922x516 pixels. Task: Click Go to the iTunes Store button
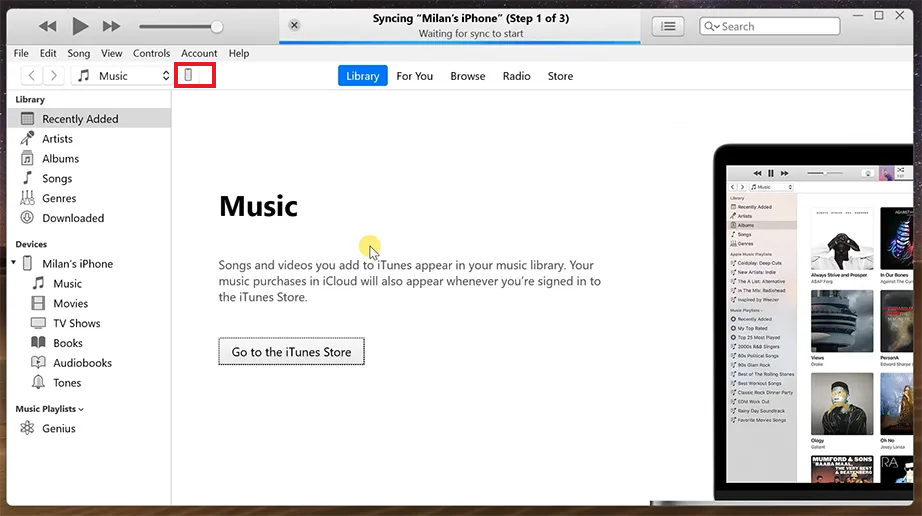click(x=292, y=351)
